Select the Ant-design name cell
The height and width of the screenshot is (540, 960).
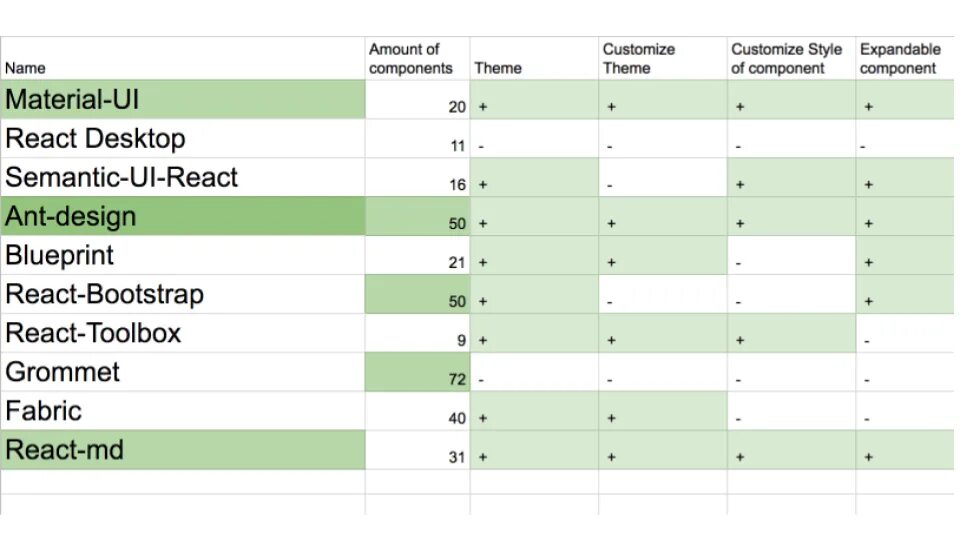tap(183, 217)
